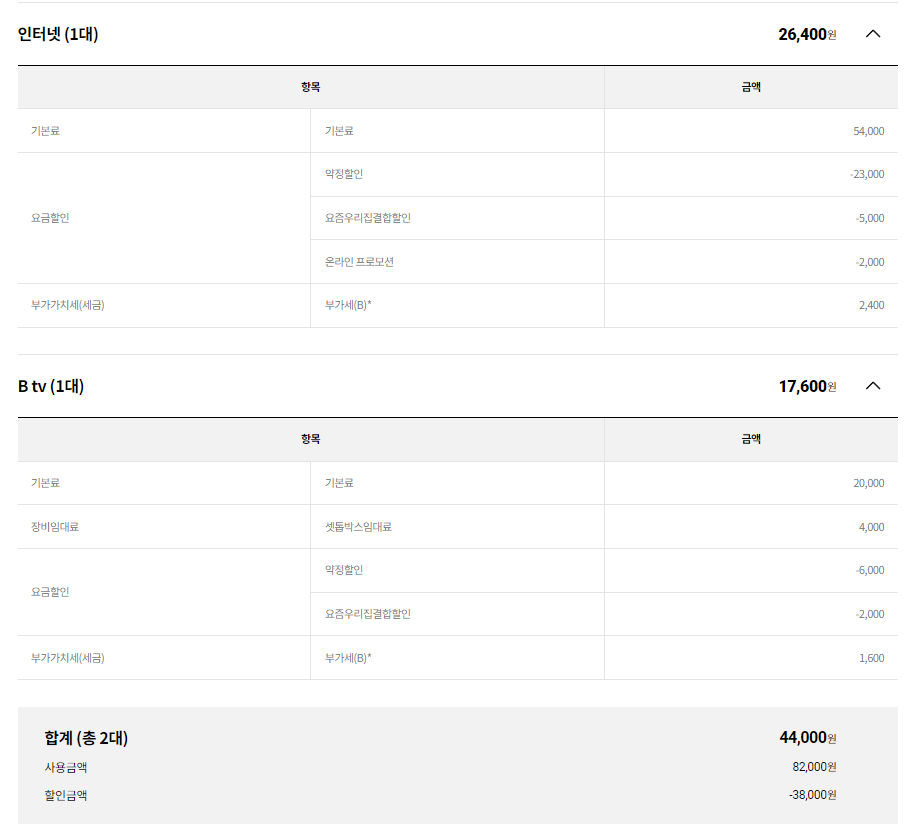
Task: Select the 54,000 internet base fee amount
Action: pos(868,131)
